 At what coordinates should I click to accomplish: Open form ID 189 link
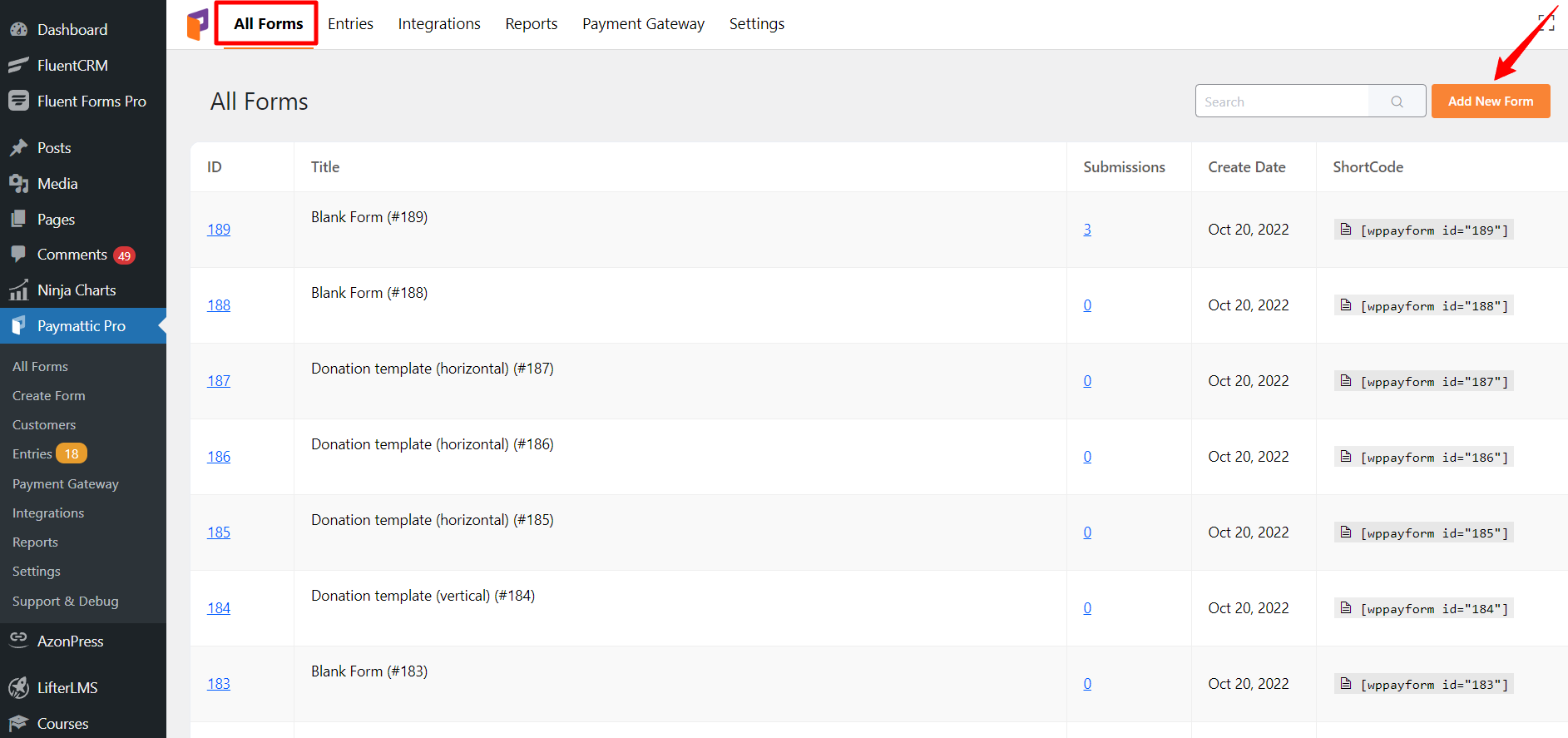pyautogui.click(x=219, y=230)
